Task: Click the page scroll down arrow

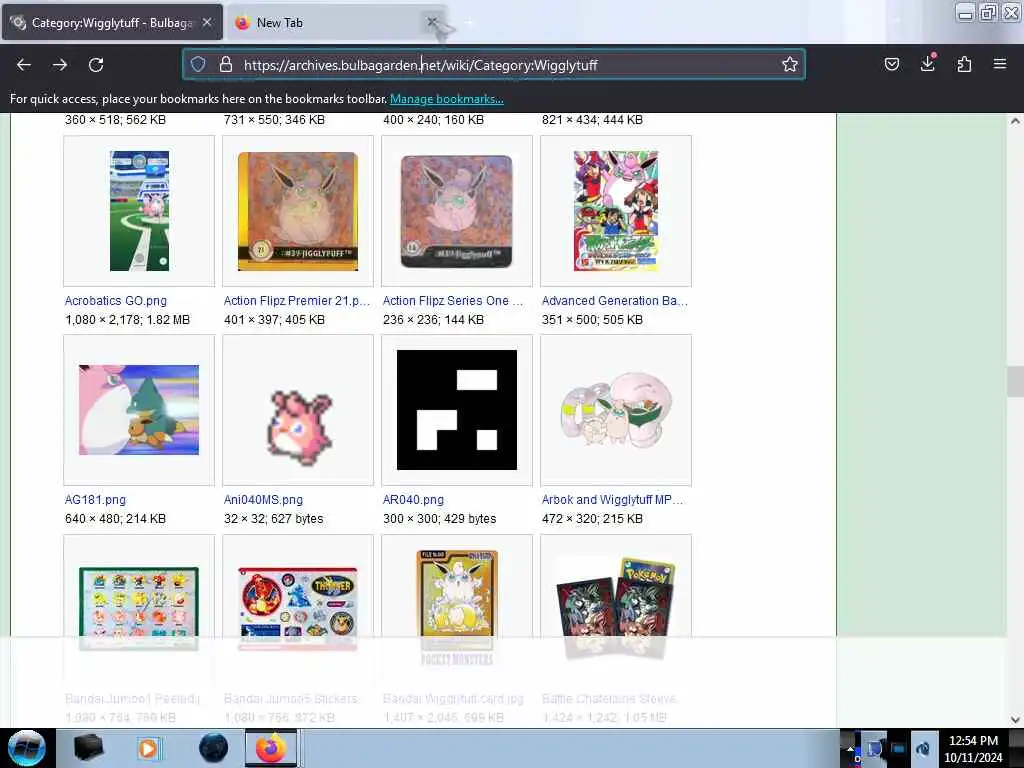Action: (x=1015, y=720)
